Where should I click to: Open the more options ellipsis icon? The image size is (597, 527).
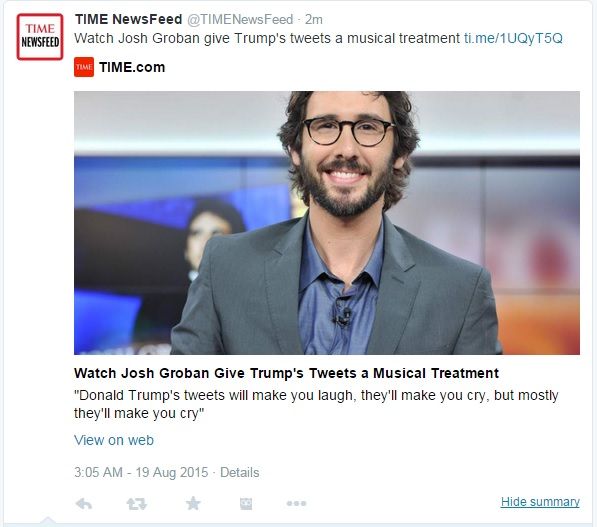pyautogui.click(x=296, y=503)
